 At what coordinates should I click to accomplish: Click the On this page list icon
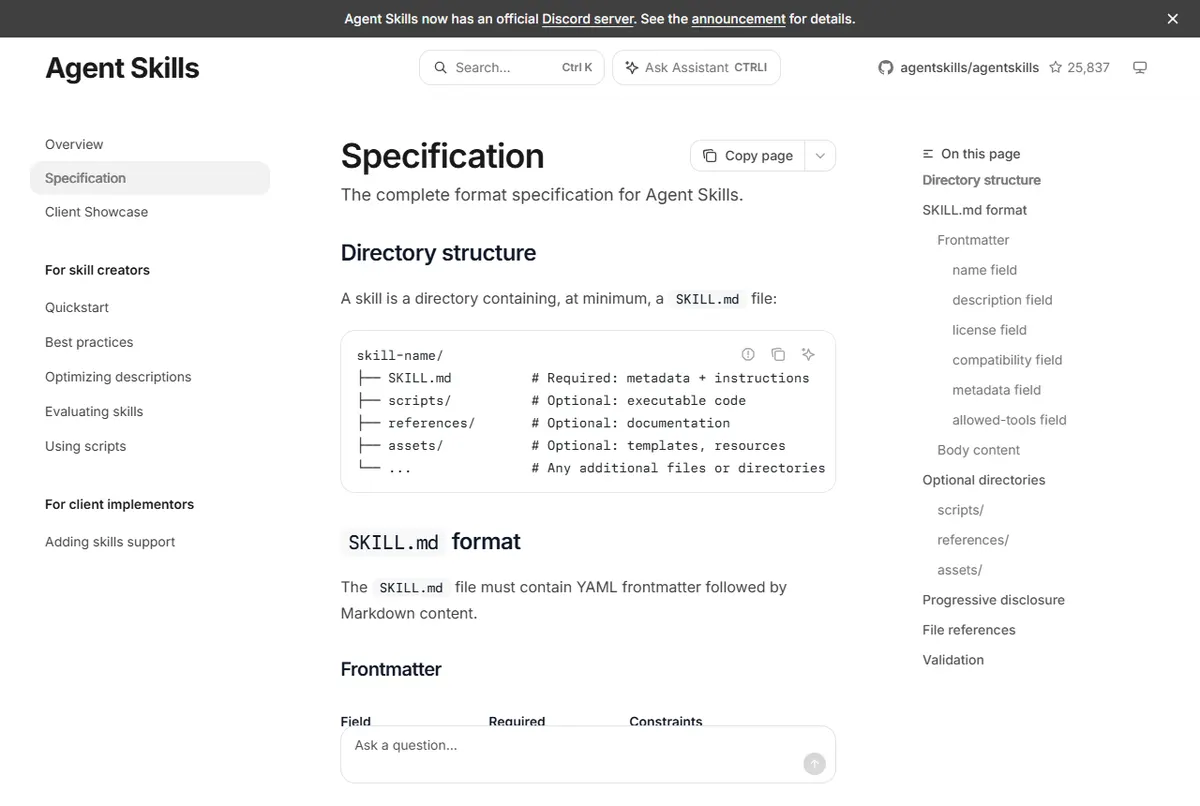coord(928,154)
